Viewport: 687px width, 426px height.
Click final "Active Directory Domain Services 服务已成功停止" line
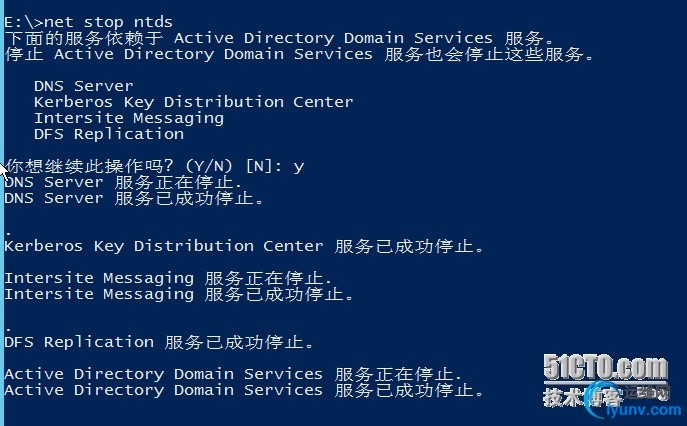coord(244,390)
